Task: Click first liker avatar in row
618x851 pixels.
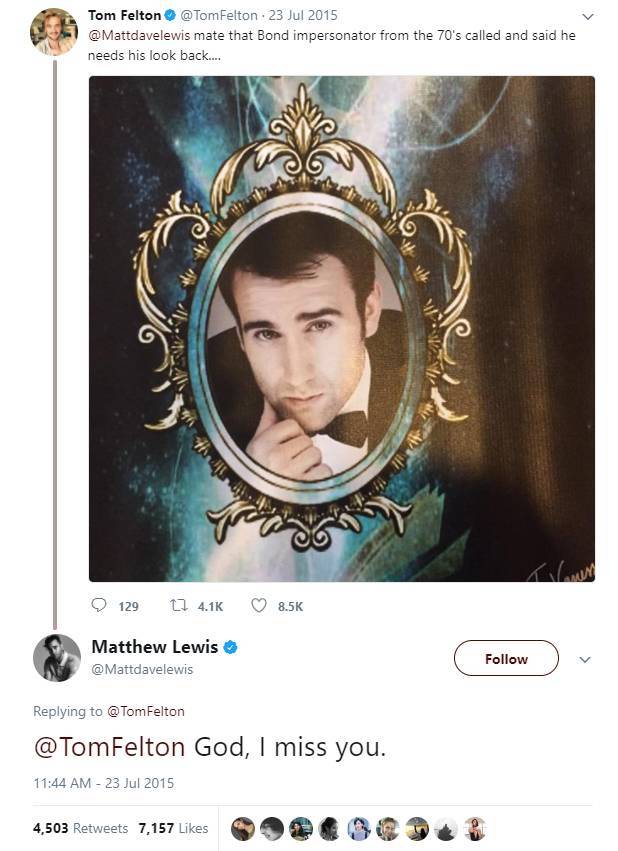Action: tap(242, 828)
